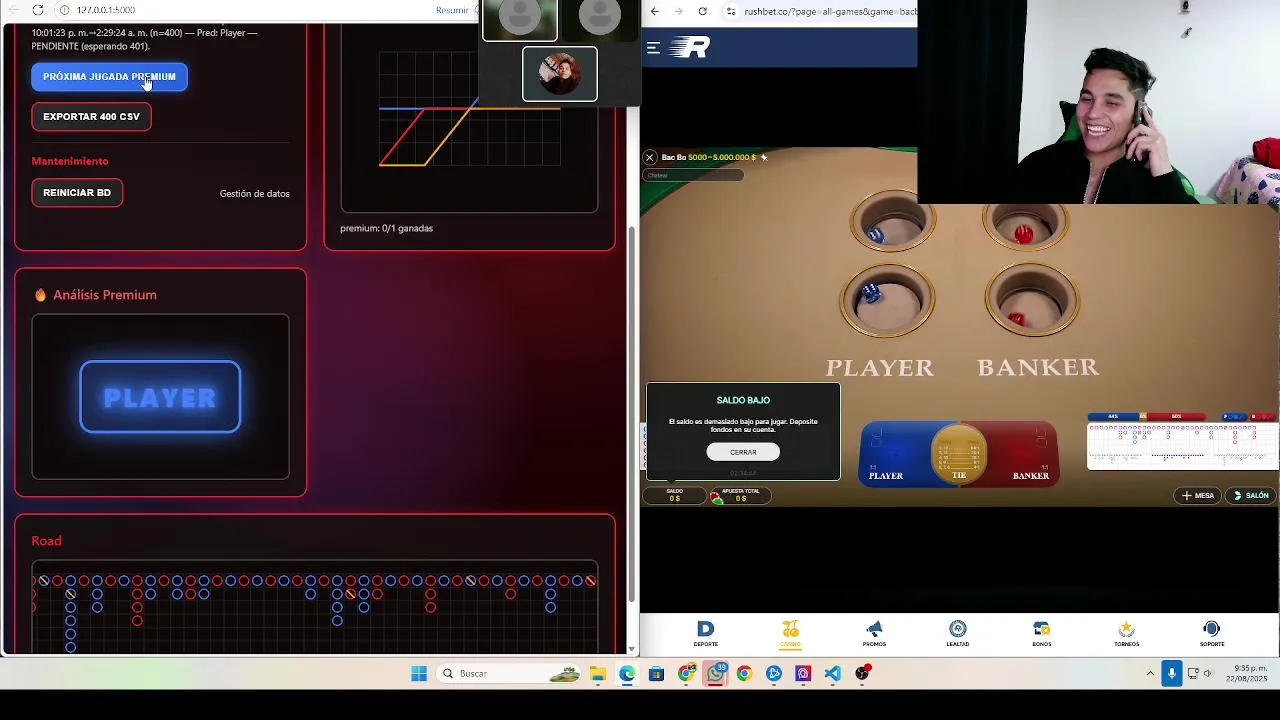Click the 'premium: 0/1 ganadas' text
Viewport: 1280px width, 720px height.
pos(386,228)
